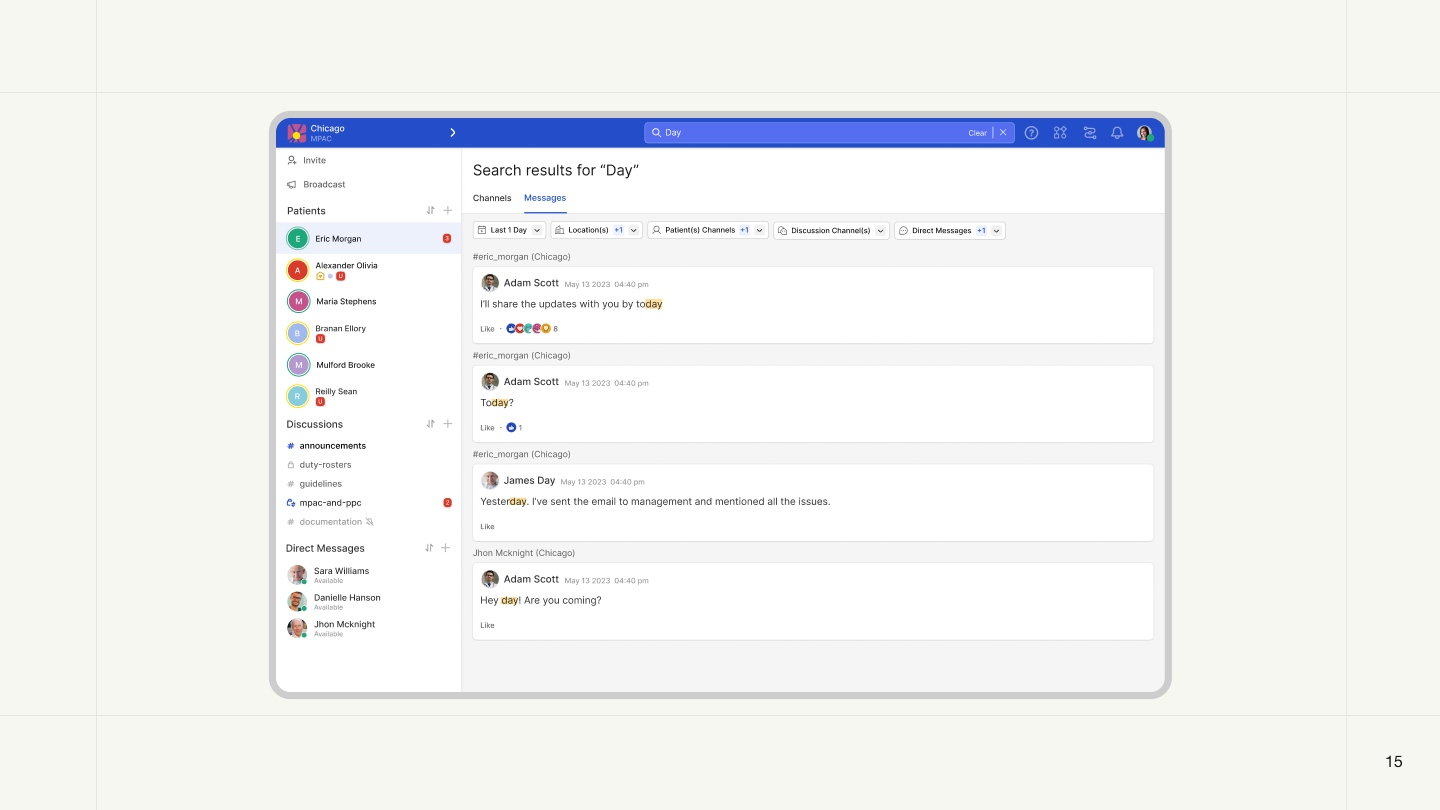
Task: Like James Day's message about management email
Action: coord(487,527)
